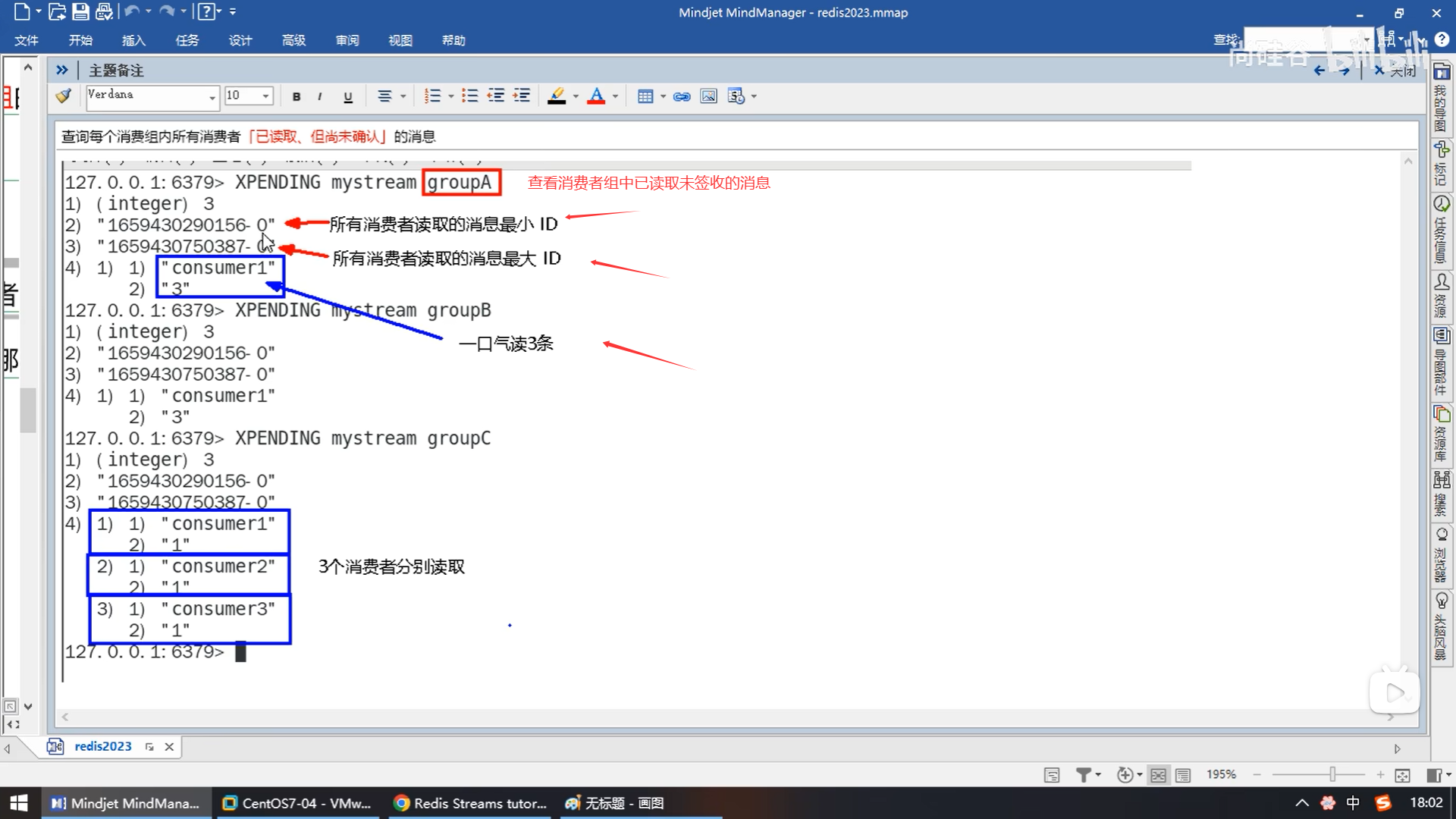
Task: Open CentOS7-04 VMware from taskbar
Action: (297, 803)
